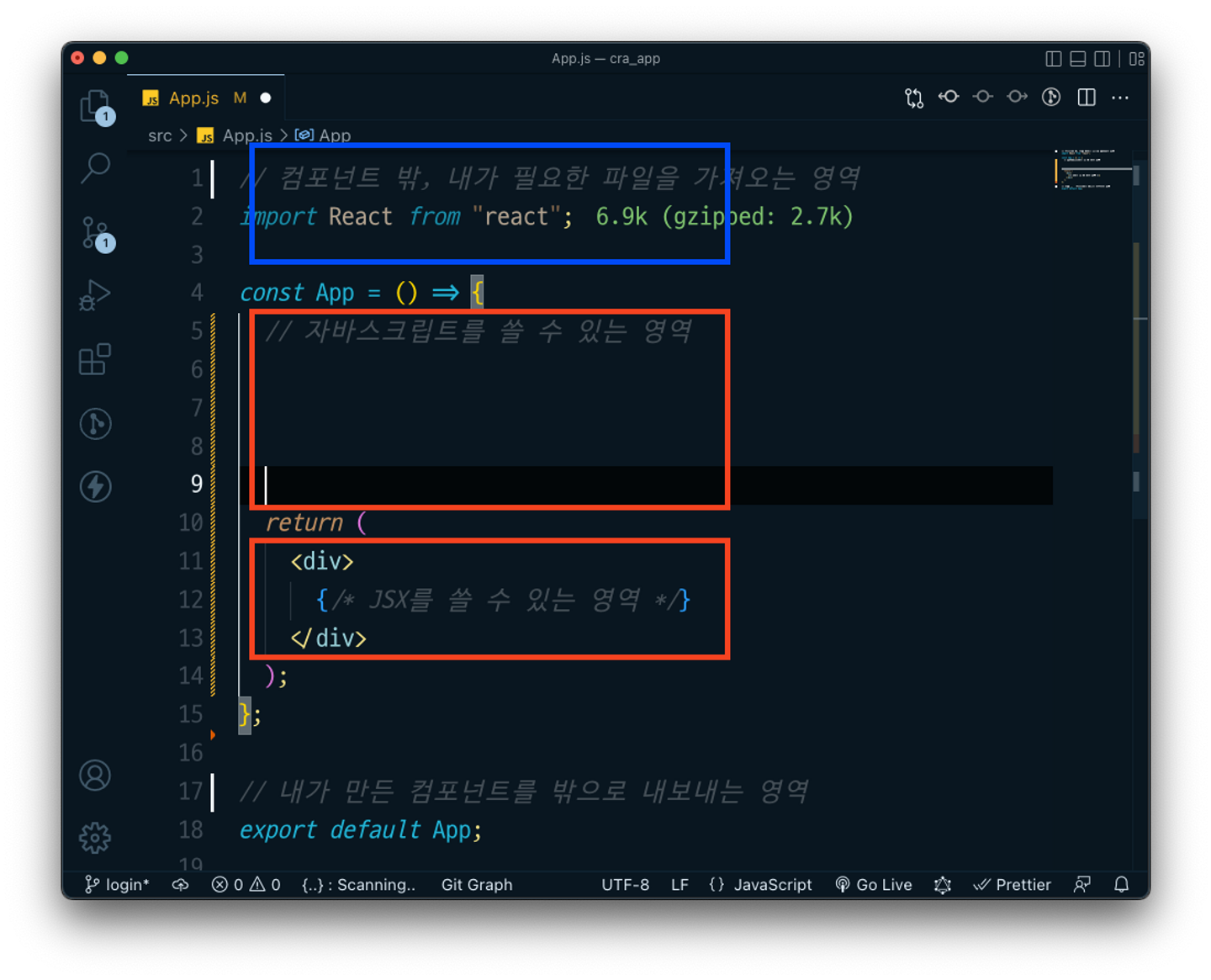Click the Thunder Client lightning icon

[x=95, y=486]
